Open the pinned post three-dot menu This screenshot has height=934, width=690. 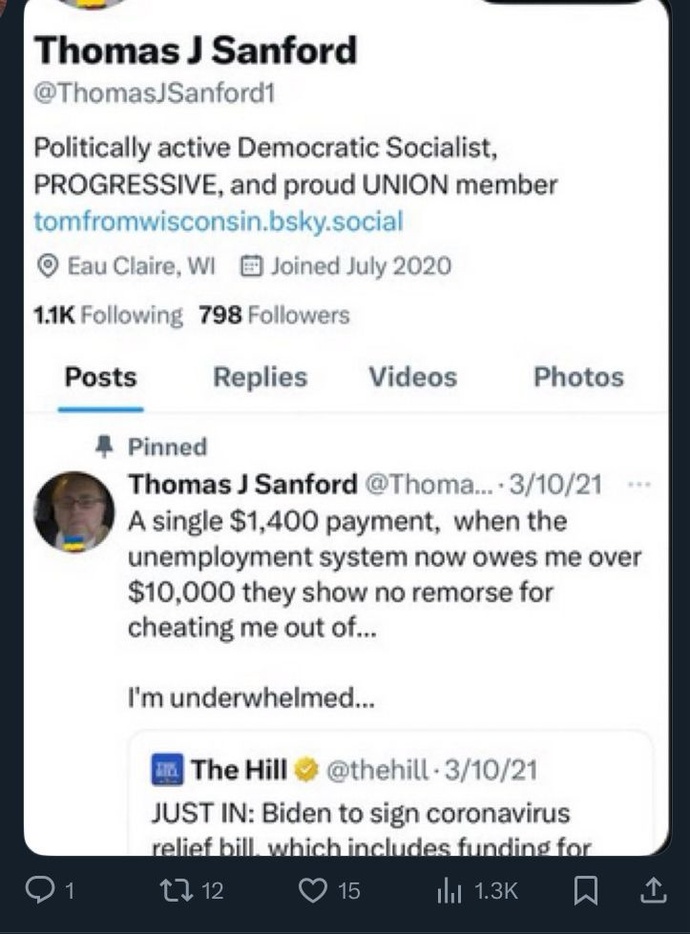coord(640,485)
